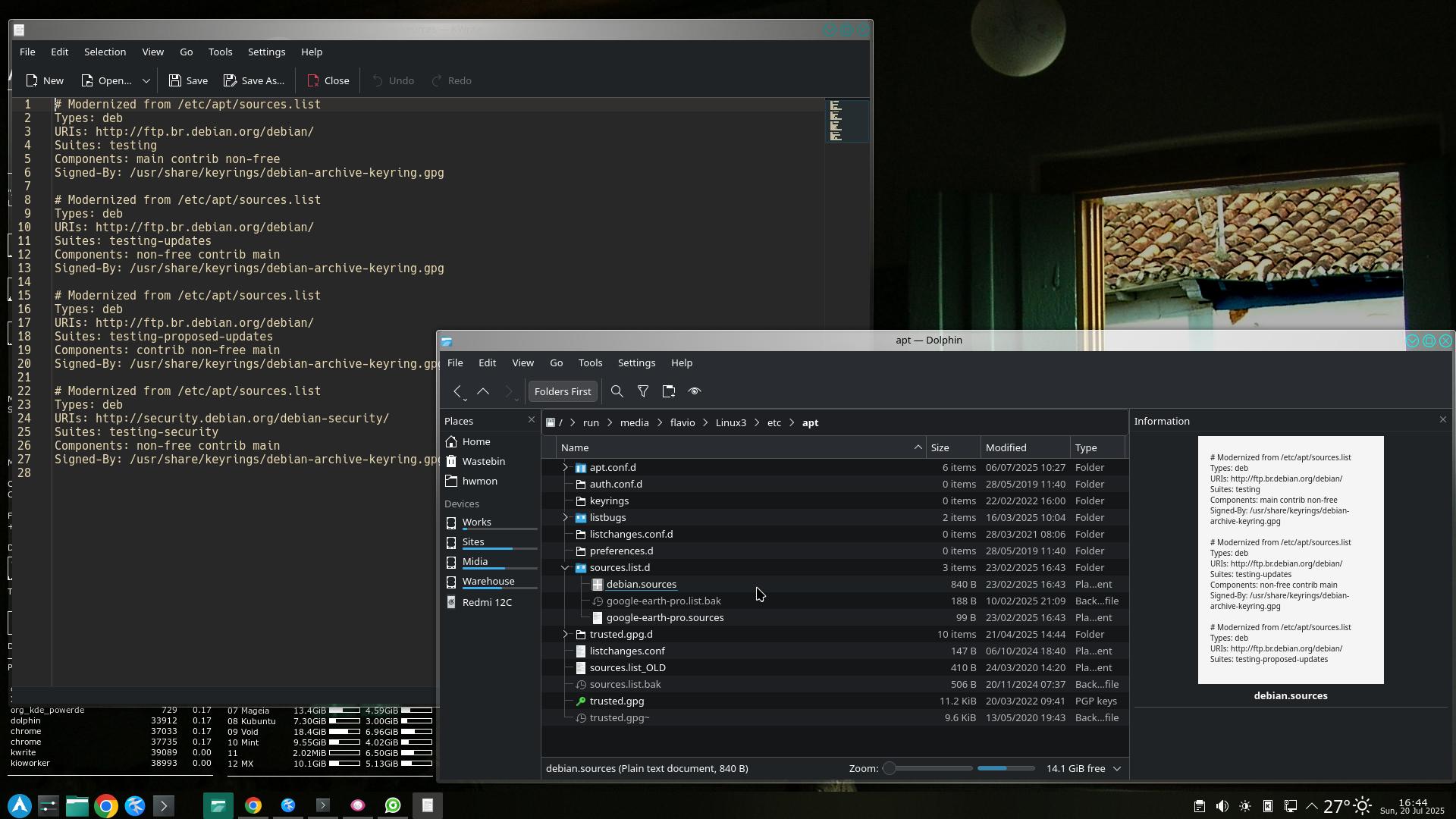This screenshot has height=819, width=1456.
Task: Go up one folder with the up arrow
Action: (483, 391)
